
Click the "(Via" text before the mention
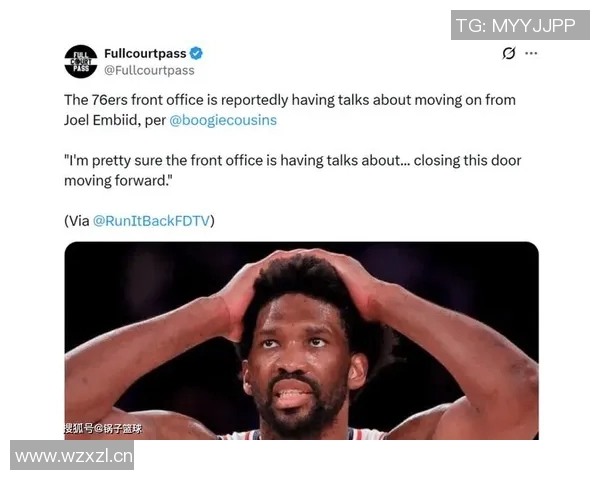[77, 221]
